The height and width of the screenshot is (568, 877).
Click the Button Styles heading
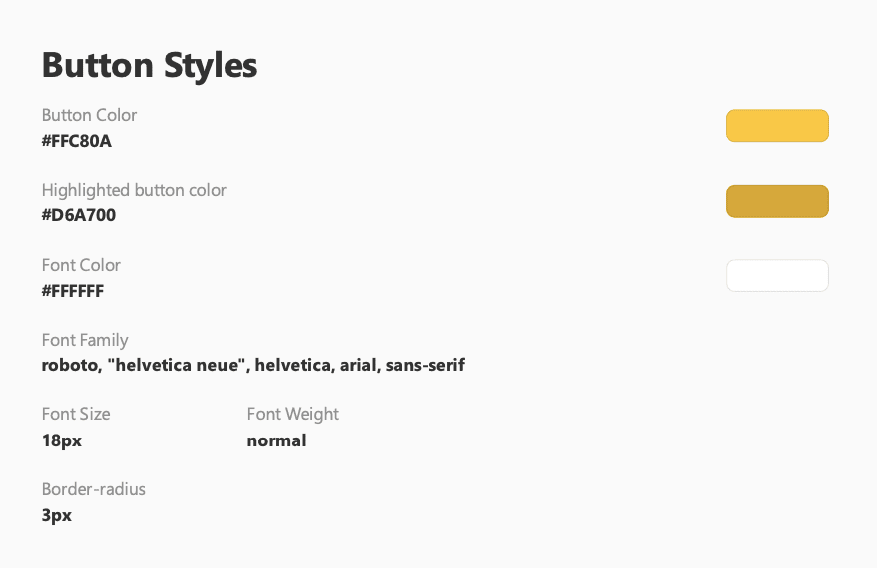tap(149, 66)
